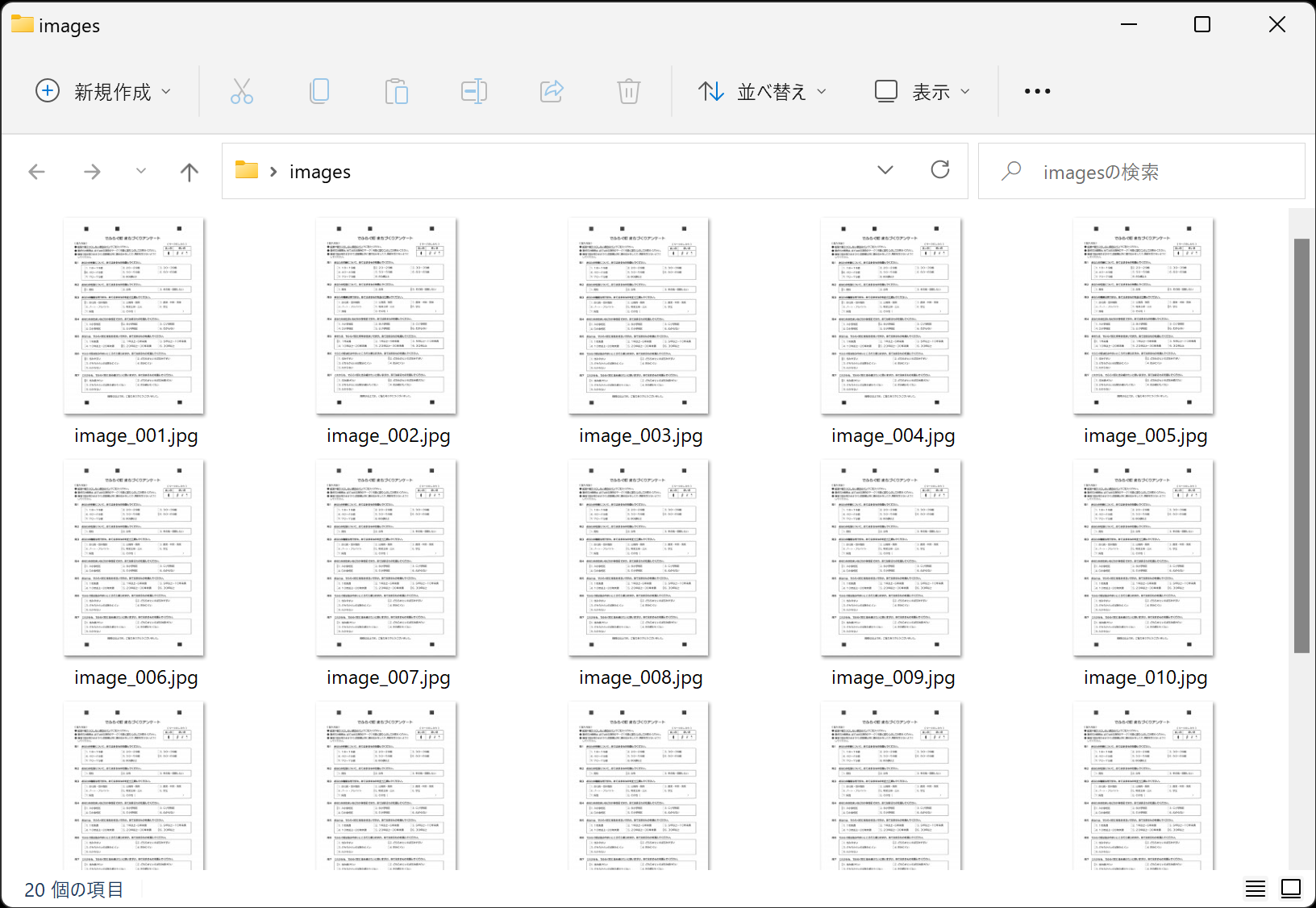Click the vertical scrollbar thumb
This screenshot has height=908, width=1316.
pos(1301,445)
